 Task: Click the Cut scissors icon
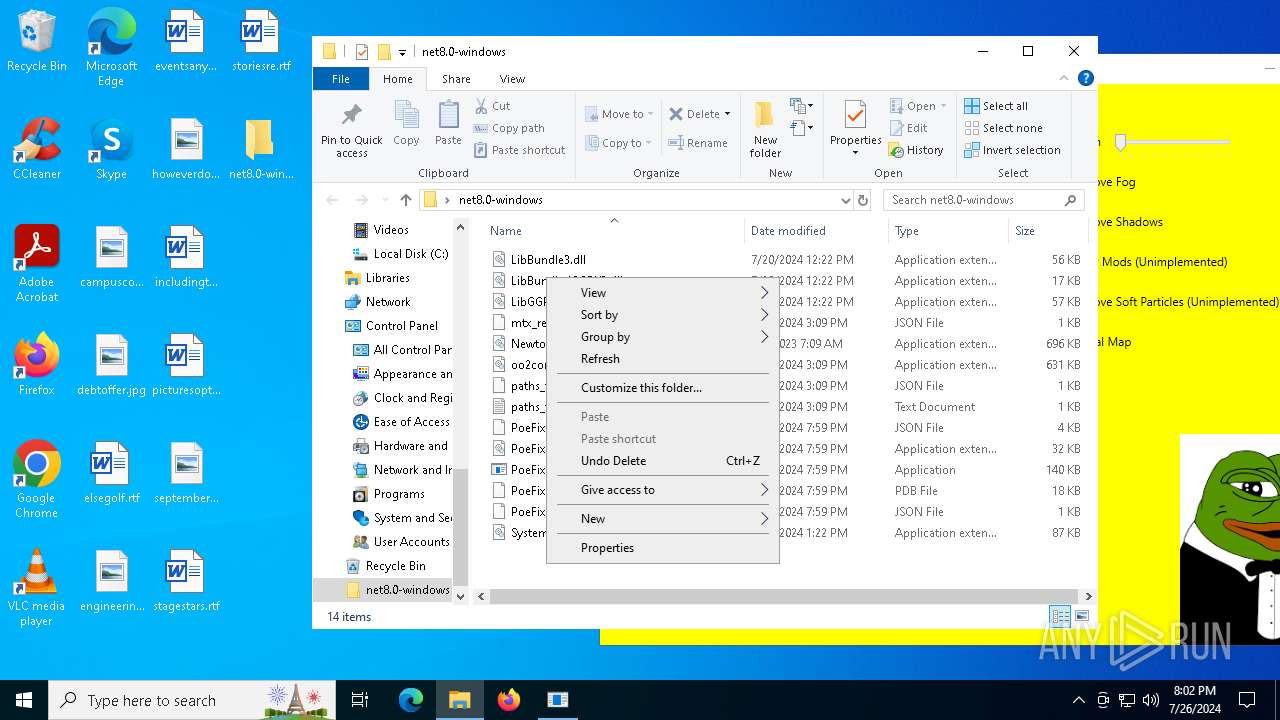coord(481,105)
